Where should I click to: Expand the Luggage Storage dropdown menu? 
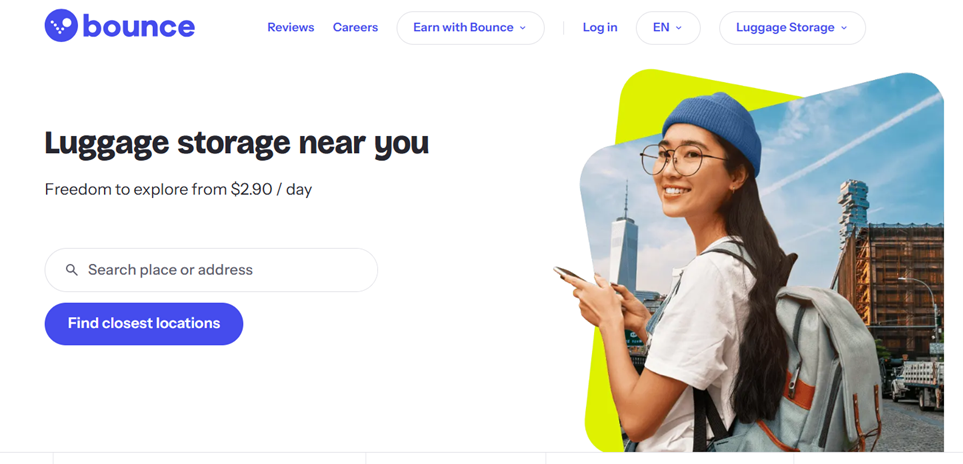(x=792, y=28)
